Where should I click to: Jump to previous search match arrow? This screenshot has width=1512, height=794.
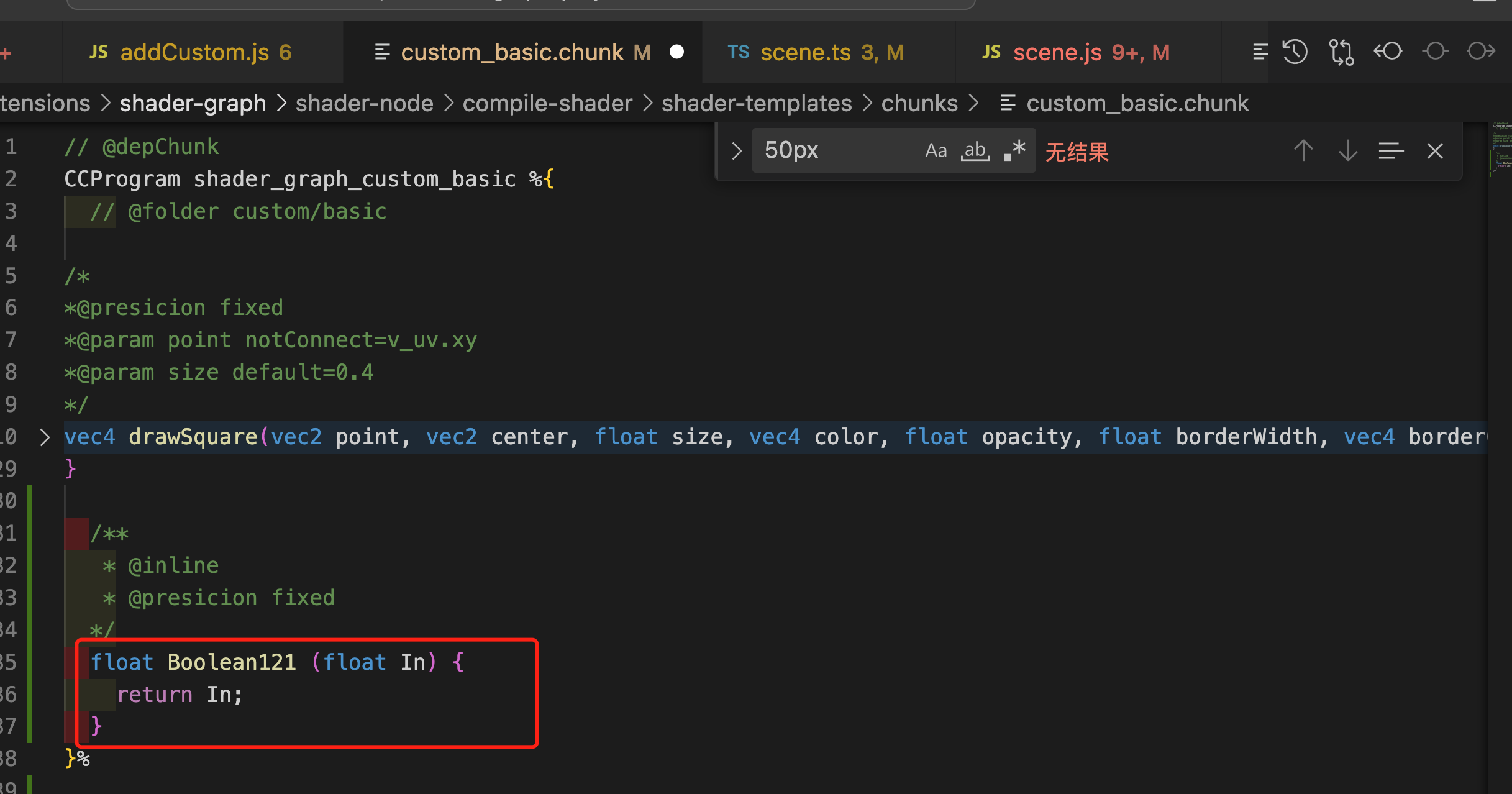point(1303,151)
